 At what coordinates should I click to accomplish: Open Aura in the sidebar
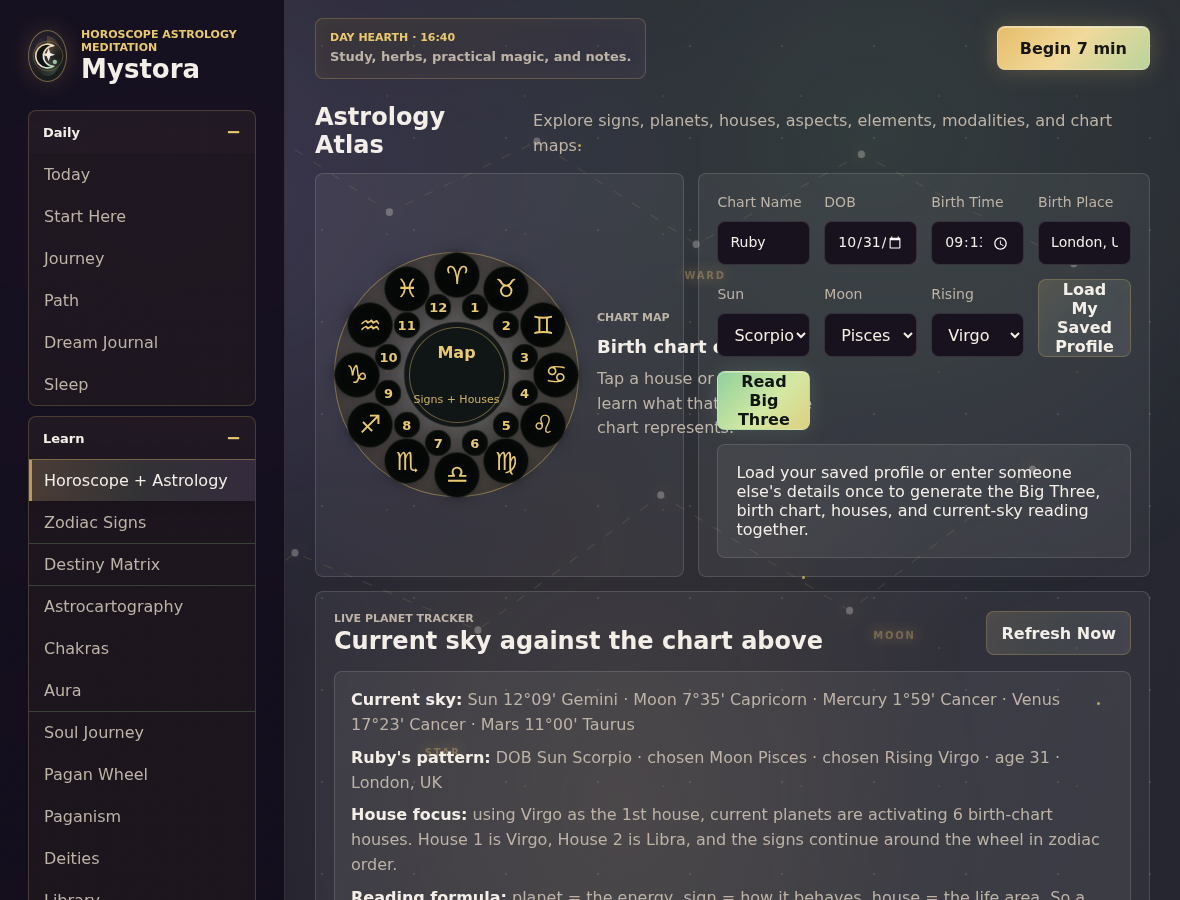[x=141, y=691]
